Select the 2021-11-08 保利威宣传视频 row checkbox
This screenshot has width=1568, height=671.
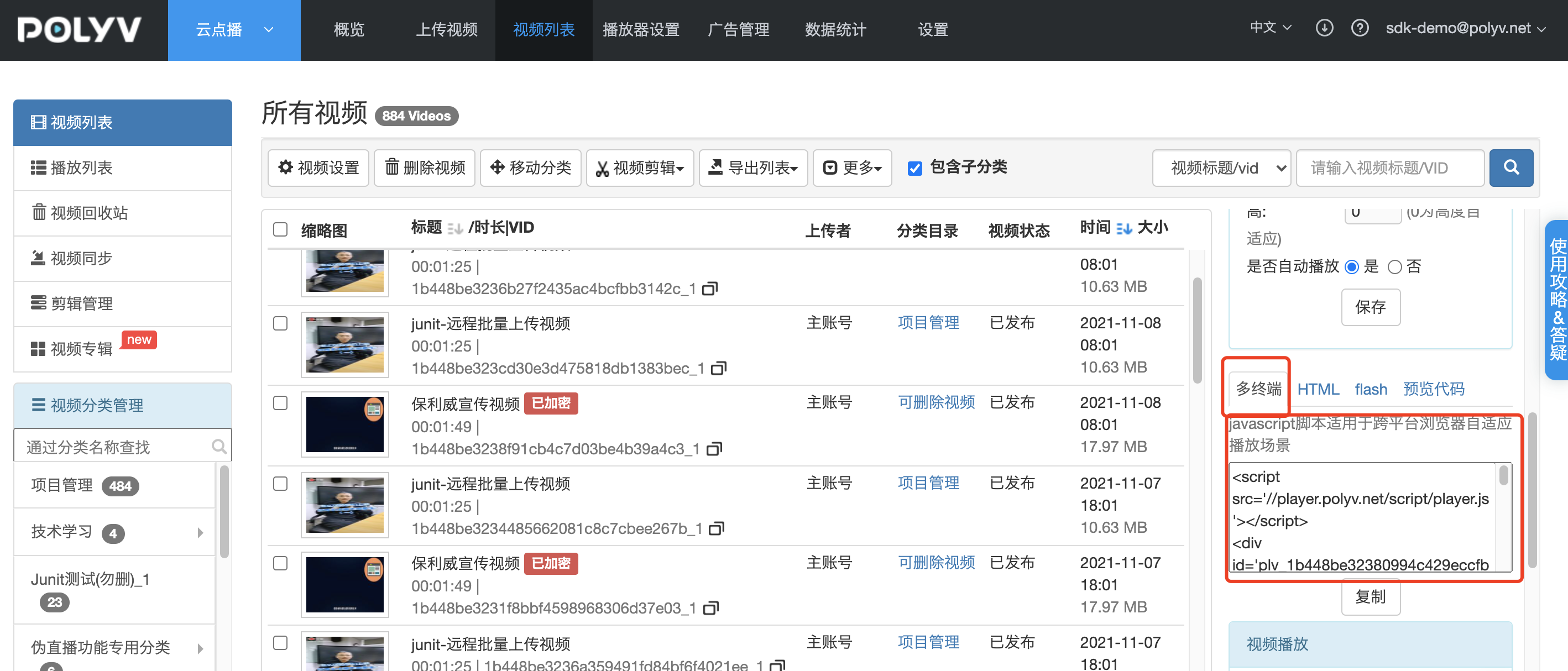[x=280, y=403]
